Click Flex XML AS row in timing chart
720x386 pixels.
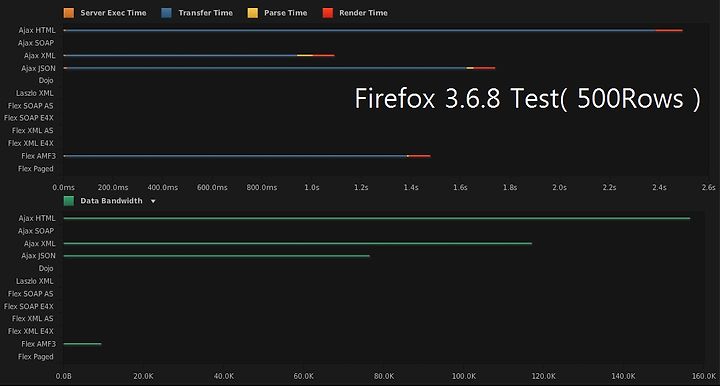(x=33, y=131)
